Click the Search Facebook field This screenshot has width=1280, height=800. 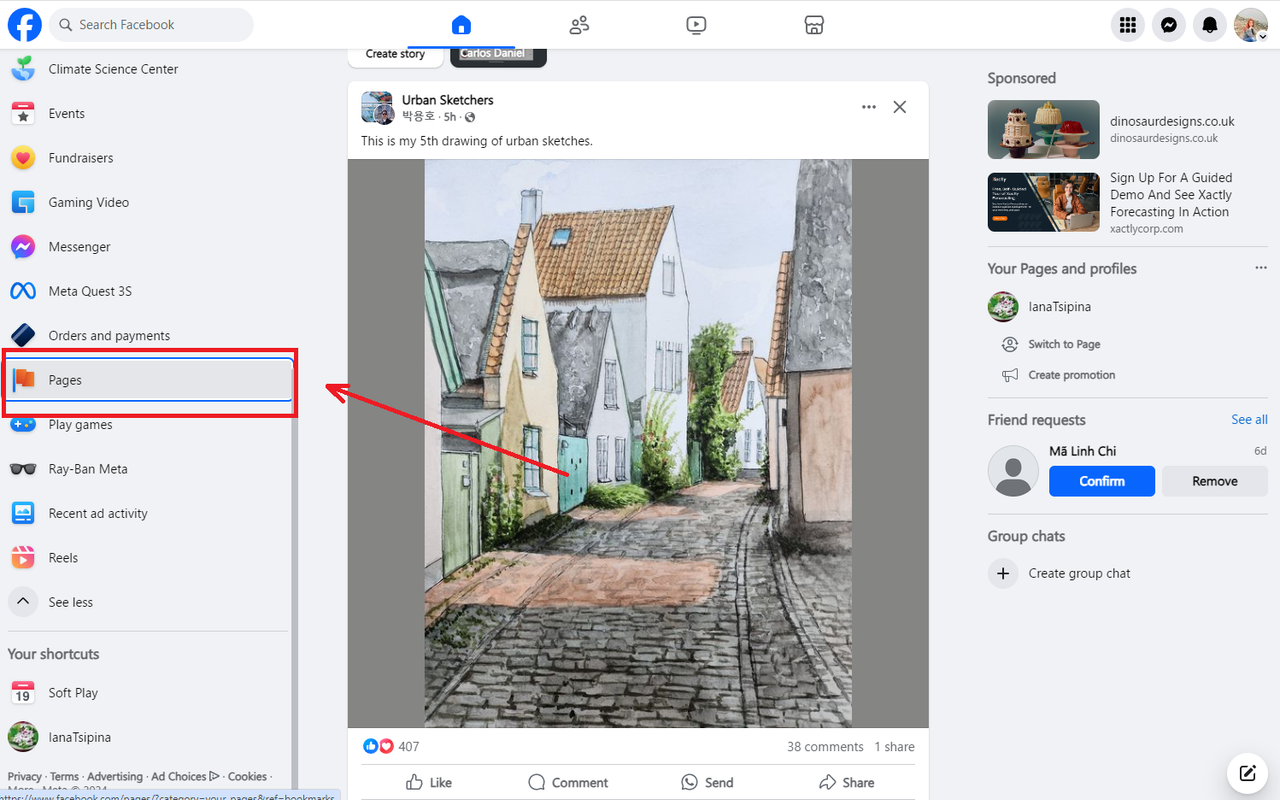coord(151,25)
